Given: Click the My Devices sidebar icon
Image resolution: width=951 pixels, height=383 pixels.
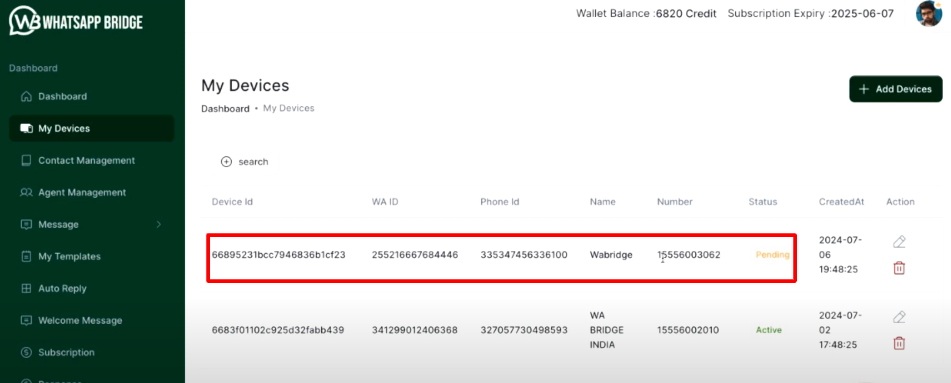Looking at the screenshot, I should [x=26, y=129].
